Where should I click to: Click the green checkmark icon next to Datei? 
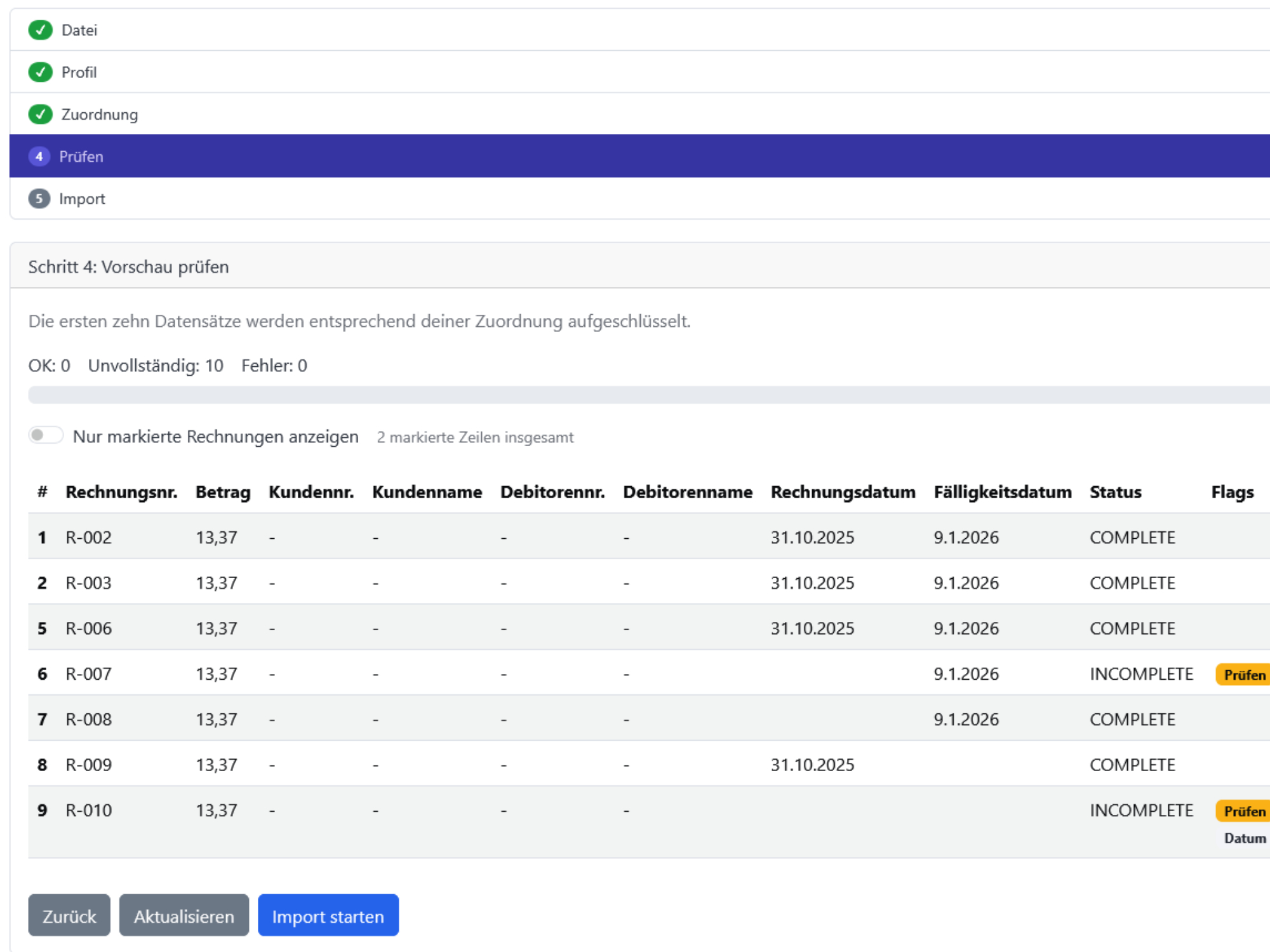point(40,30)
